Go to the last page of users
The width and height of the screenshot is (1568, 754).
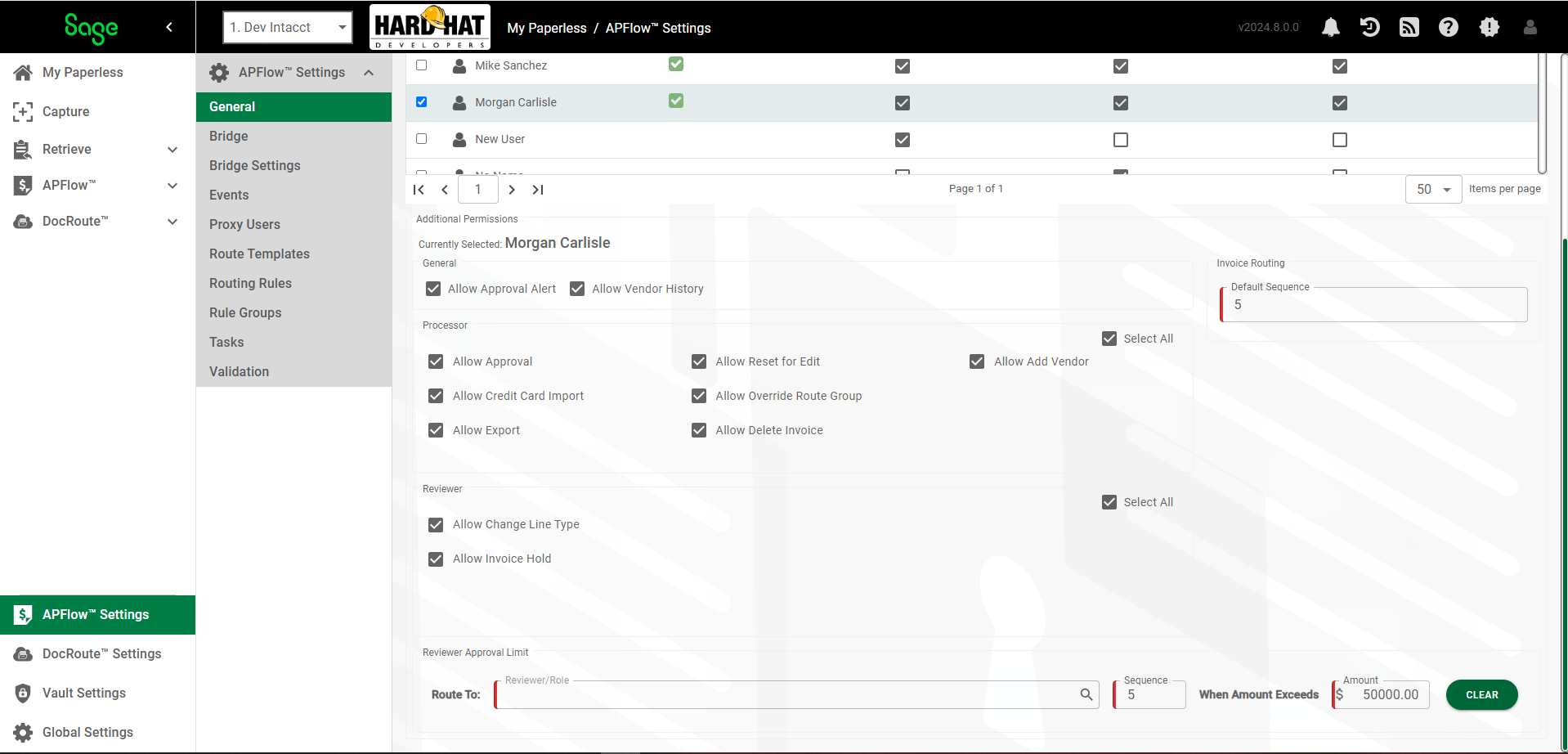(x=538, y=189)
